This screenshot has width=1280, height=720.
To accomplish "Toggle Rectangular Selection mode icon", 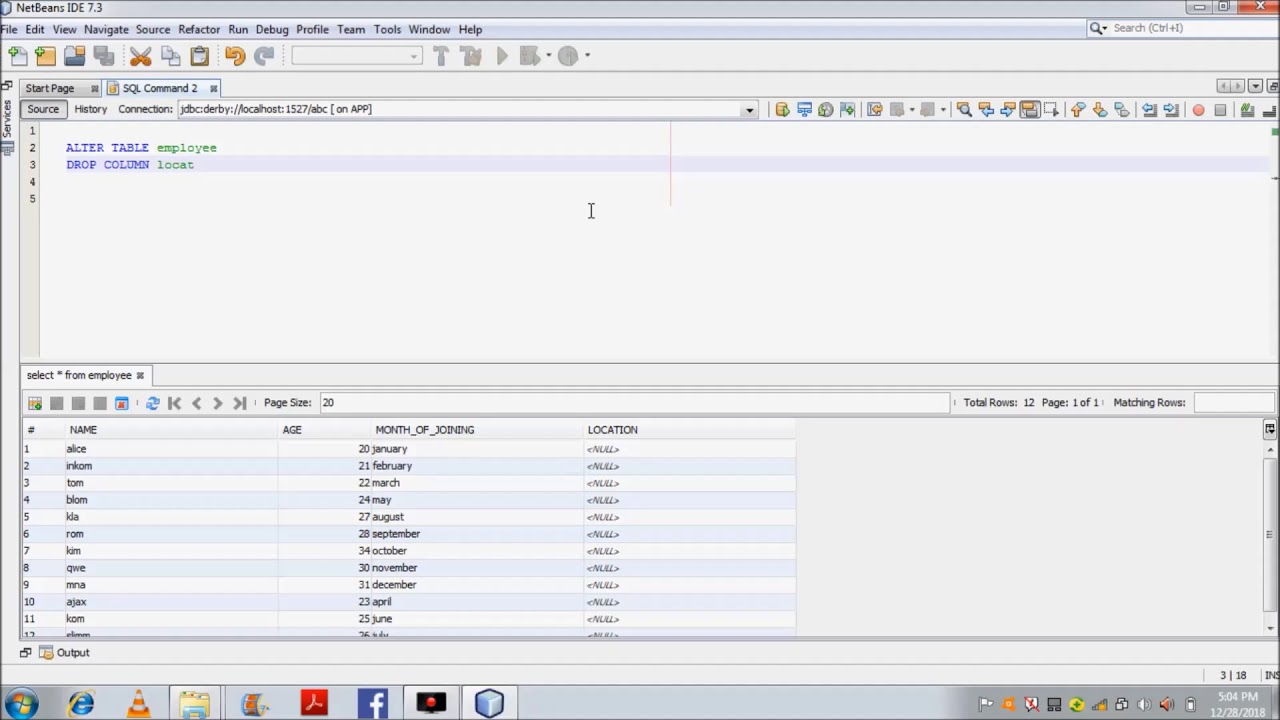I will point(1052,110).
